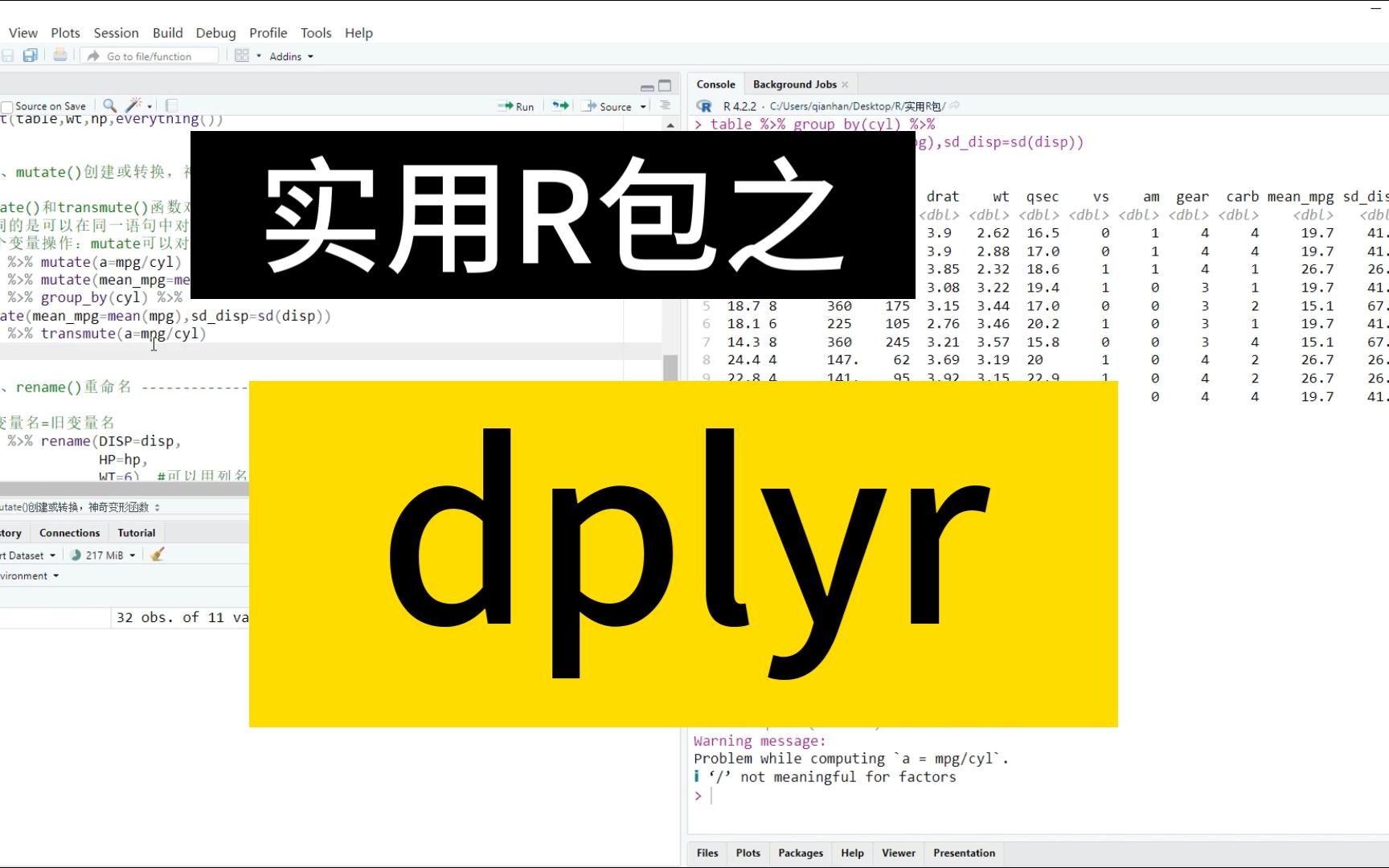The image size is (1389, 868).
Task: Minimize the source editor pane
Action: click(647, 87)
